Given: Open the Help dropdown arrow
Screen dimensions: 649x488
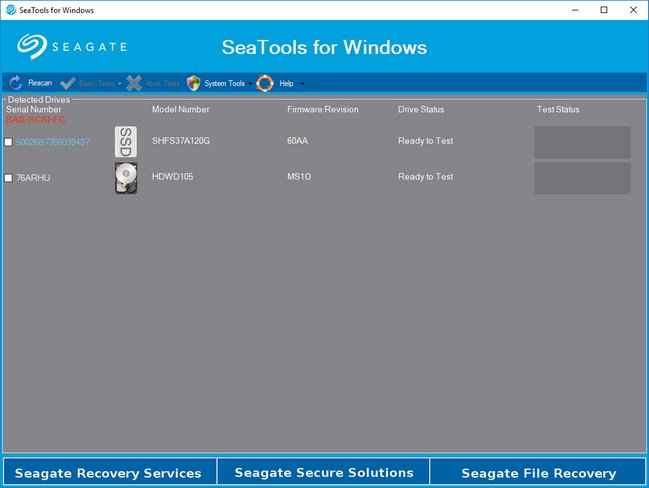Looking at the screenshot, I should point(302,84).
